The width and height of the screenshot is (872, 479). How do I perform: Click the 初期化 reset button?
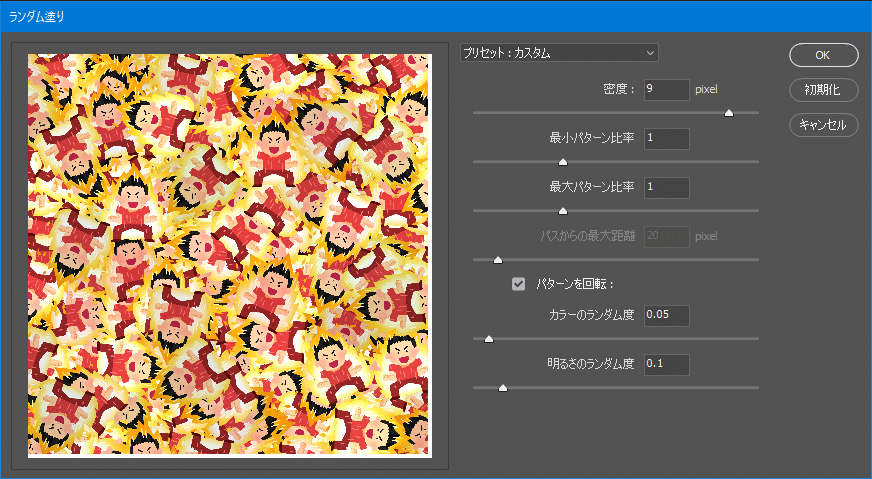click(824, 90)
